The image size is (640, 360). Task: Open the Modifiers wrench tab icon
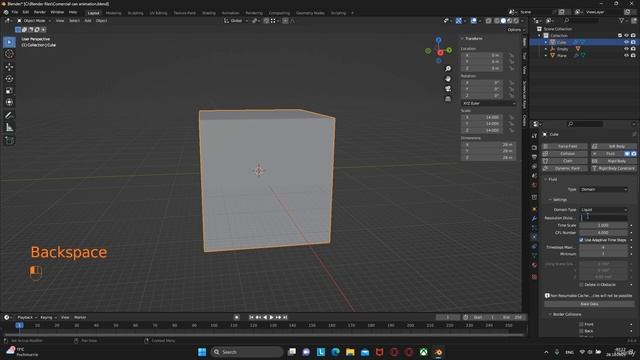tap(534, 219)
